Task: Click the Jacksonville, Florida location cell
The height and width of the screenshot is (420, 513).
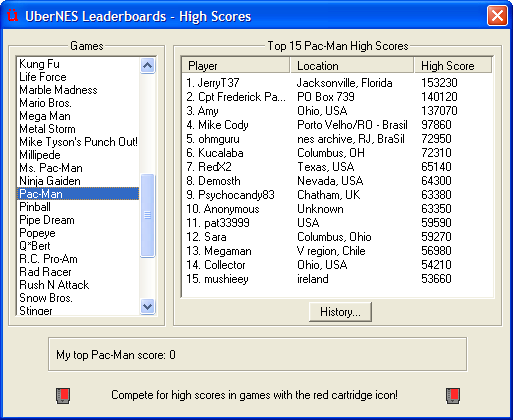Action: point(345,83)
